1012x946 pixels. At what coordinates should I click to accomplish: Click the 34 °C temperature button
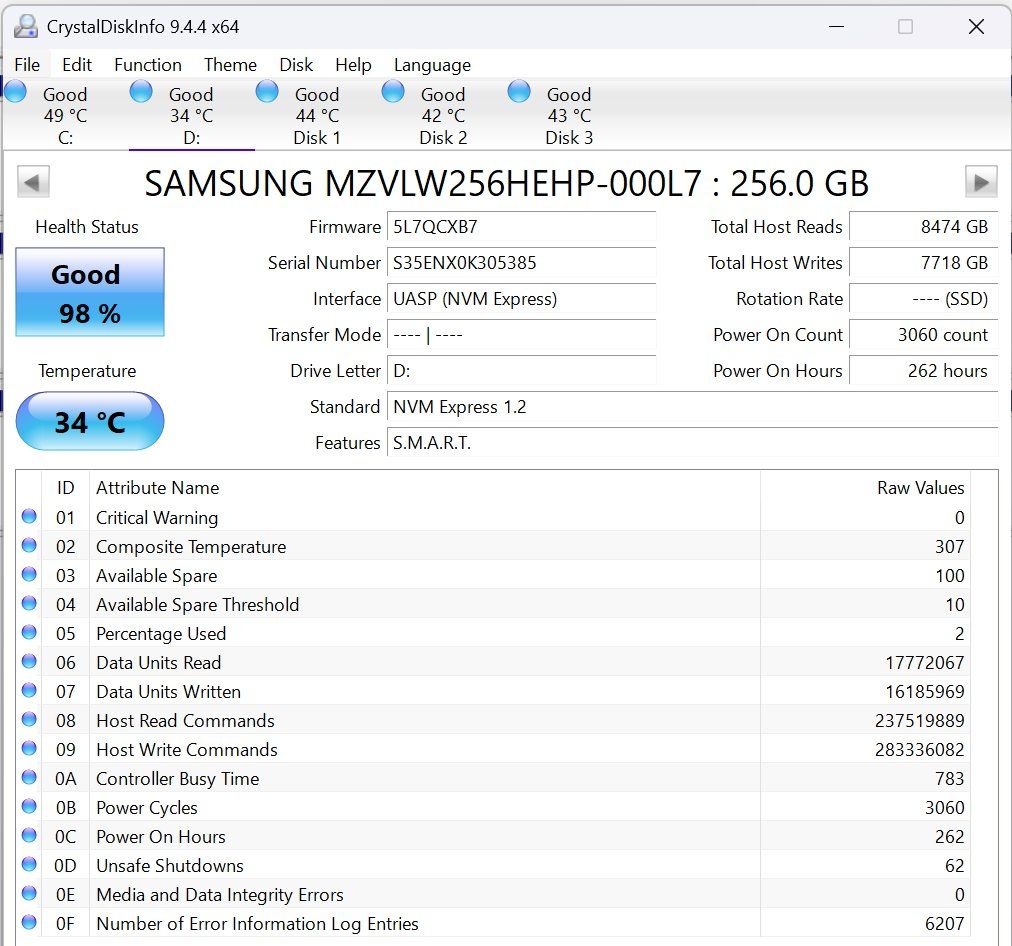point(90,421)
